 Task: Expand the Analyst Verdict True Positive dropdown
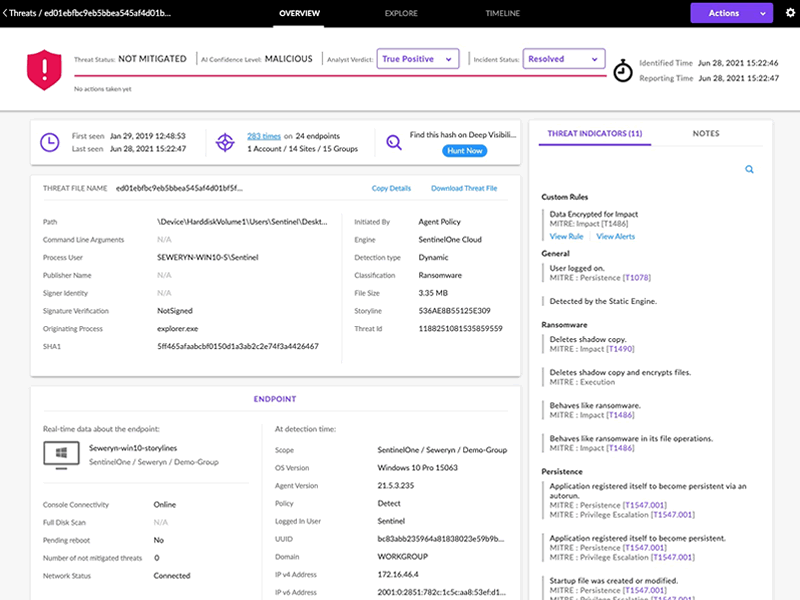pos(418,59)
